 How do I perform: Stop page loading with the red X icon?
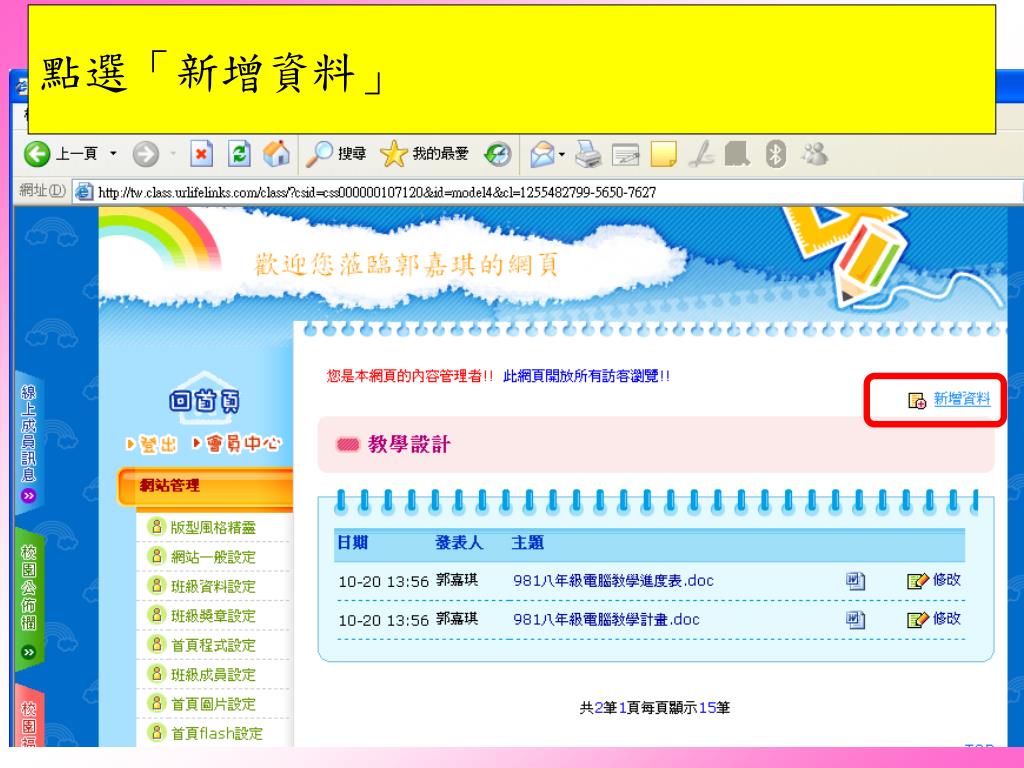pyautogui.click(x=201, y=154)
